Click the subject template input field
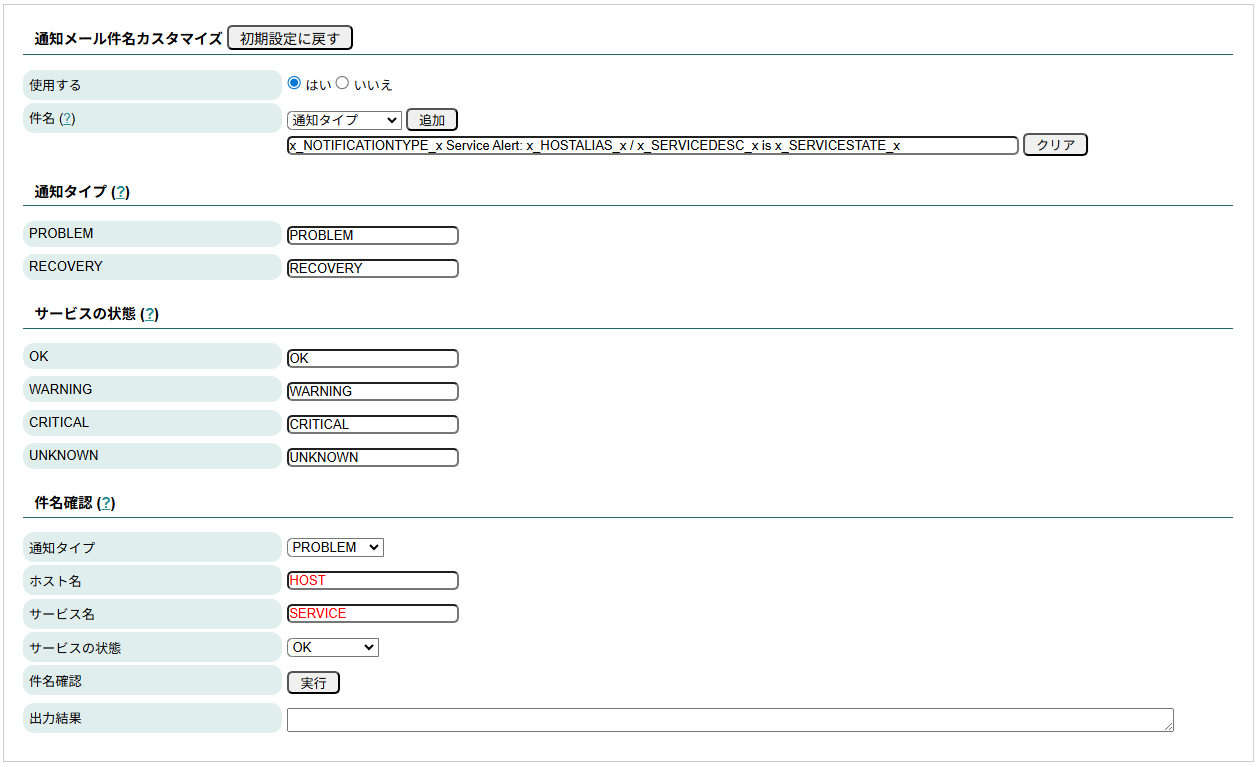The height and width of the screenshot is (767, 1258). [x=650, y=144]
